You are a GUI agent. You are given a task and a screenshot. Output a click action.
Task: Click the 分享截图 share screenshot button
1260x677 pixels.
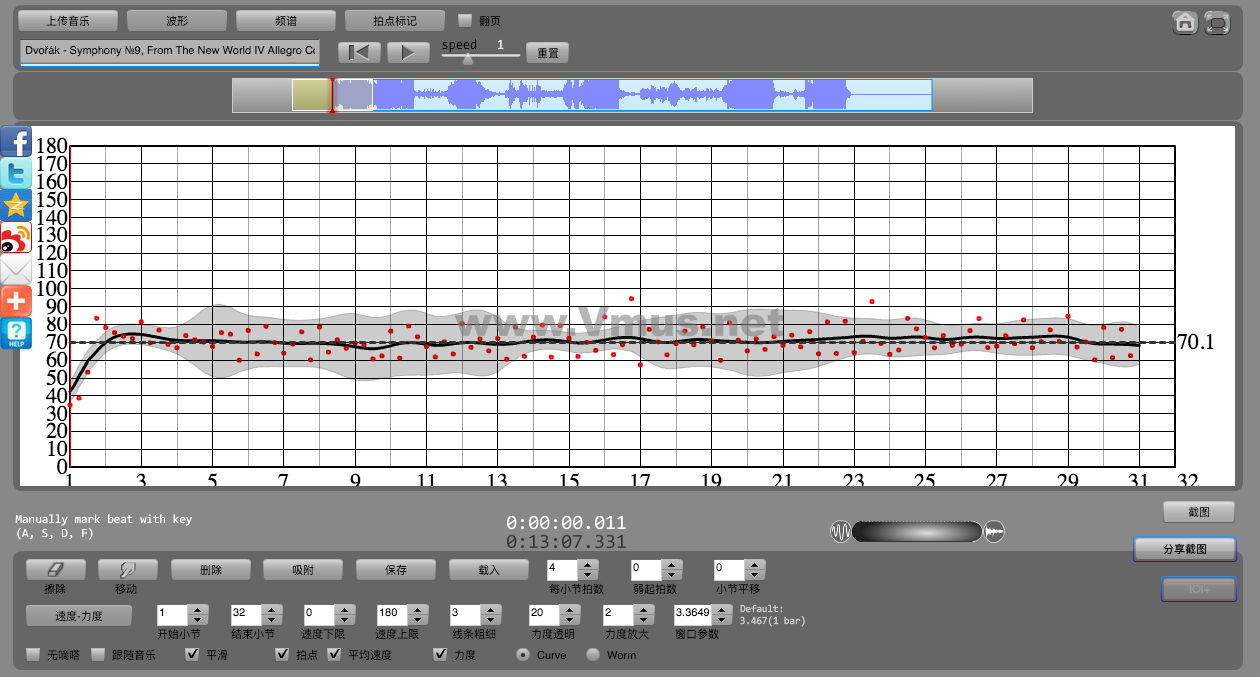(1184, 549)
